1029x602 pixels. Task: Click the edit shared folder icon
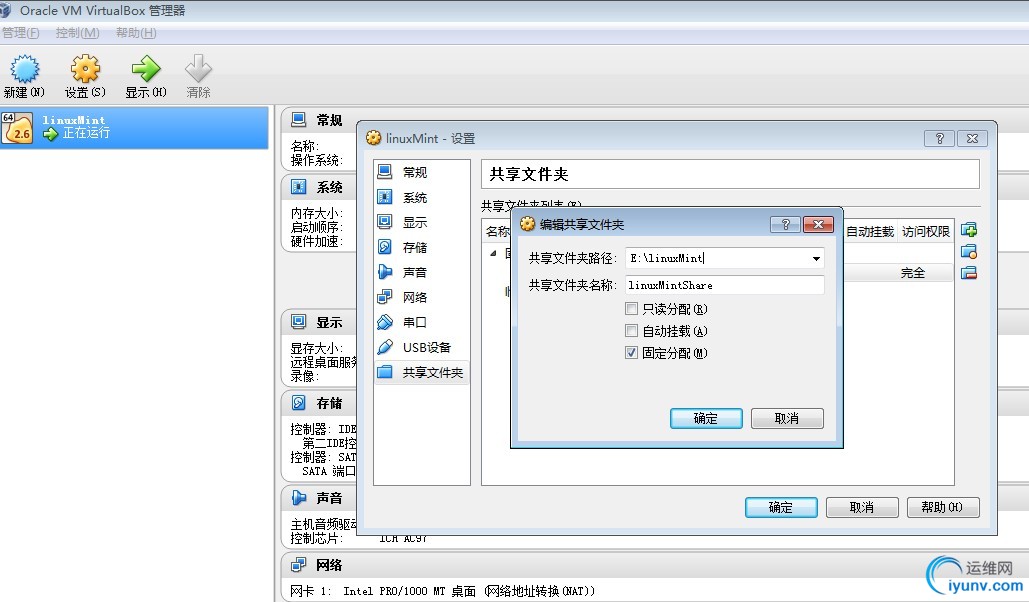click(969, 251)
